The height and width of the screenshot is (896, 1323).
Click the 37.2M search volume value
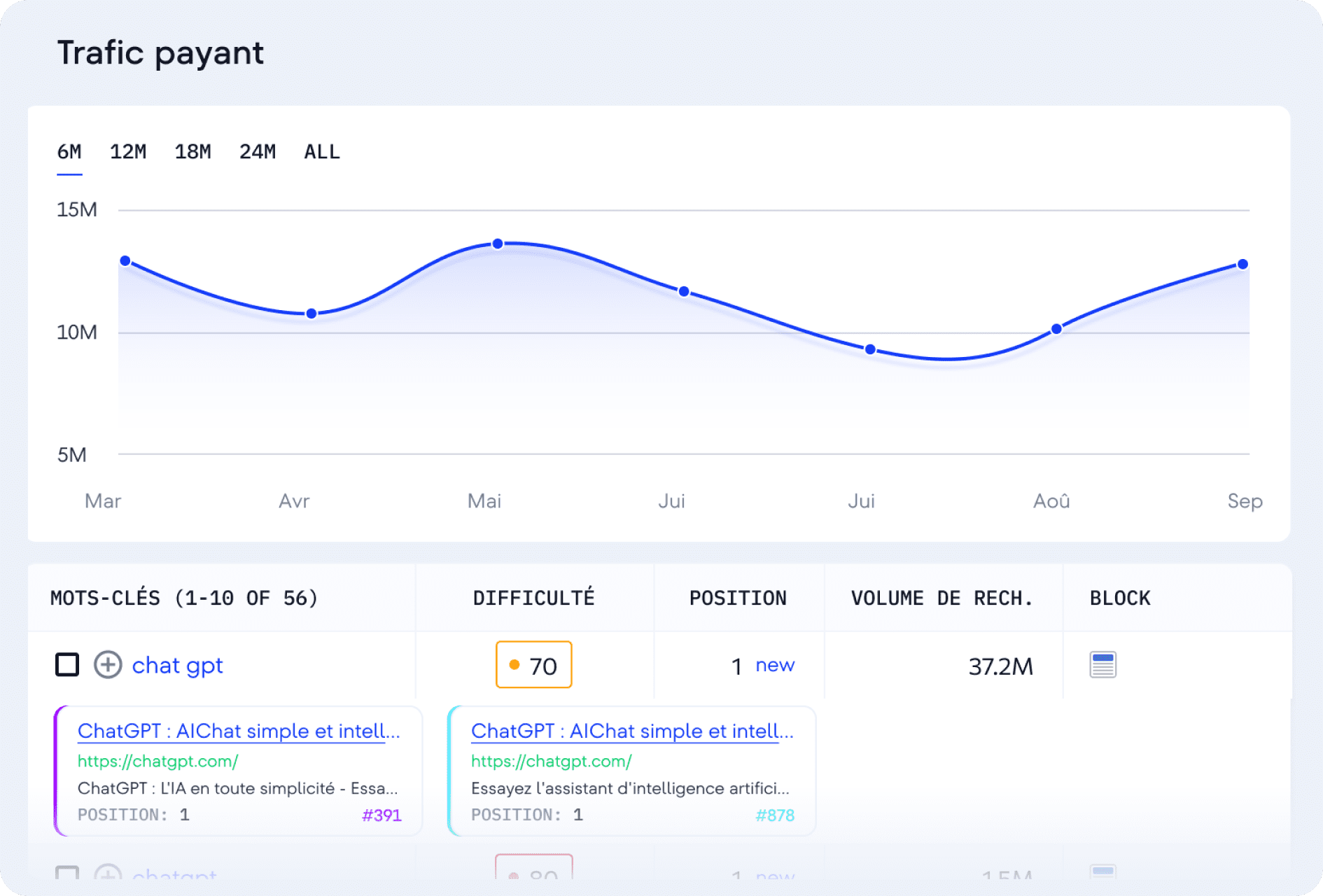(x=1000, y=666)
